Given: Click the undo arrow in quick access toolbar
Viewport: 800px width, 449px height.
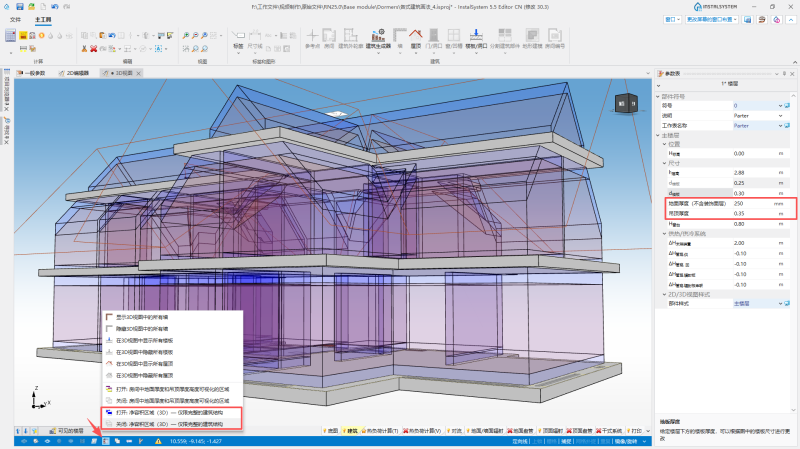Looking at the screenshot, I should coord(55,7).
